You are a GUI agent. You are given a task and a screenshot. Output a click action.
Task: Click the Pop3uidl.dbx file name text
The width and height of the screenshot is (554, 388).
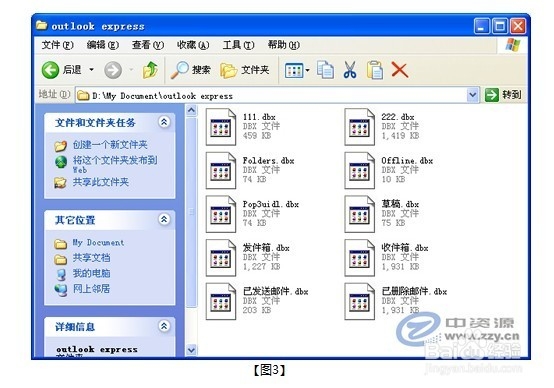(x=271, y=204)
